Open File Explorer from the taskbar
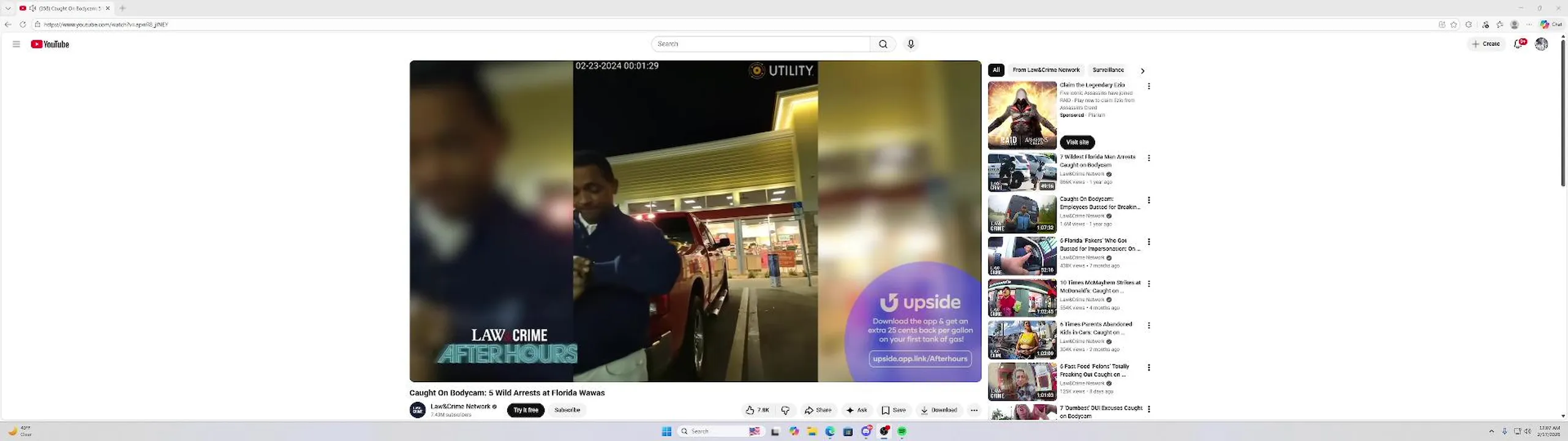1568x441 pixels. click(812, 431)
